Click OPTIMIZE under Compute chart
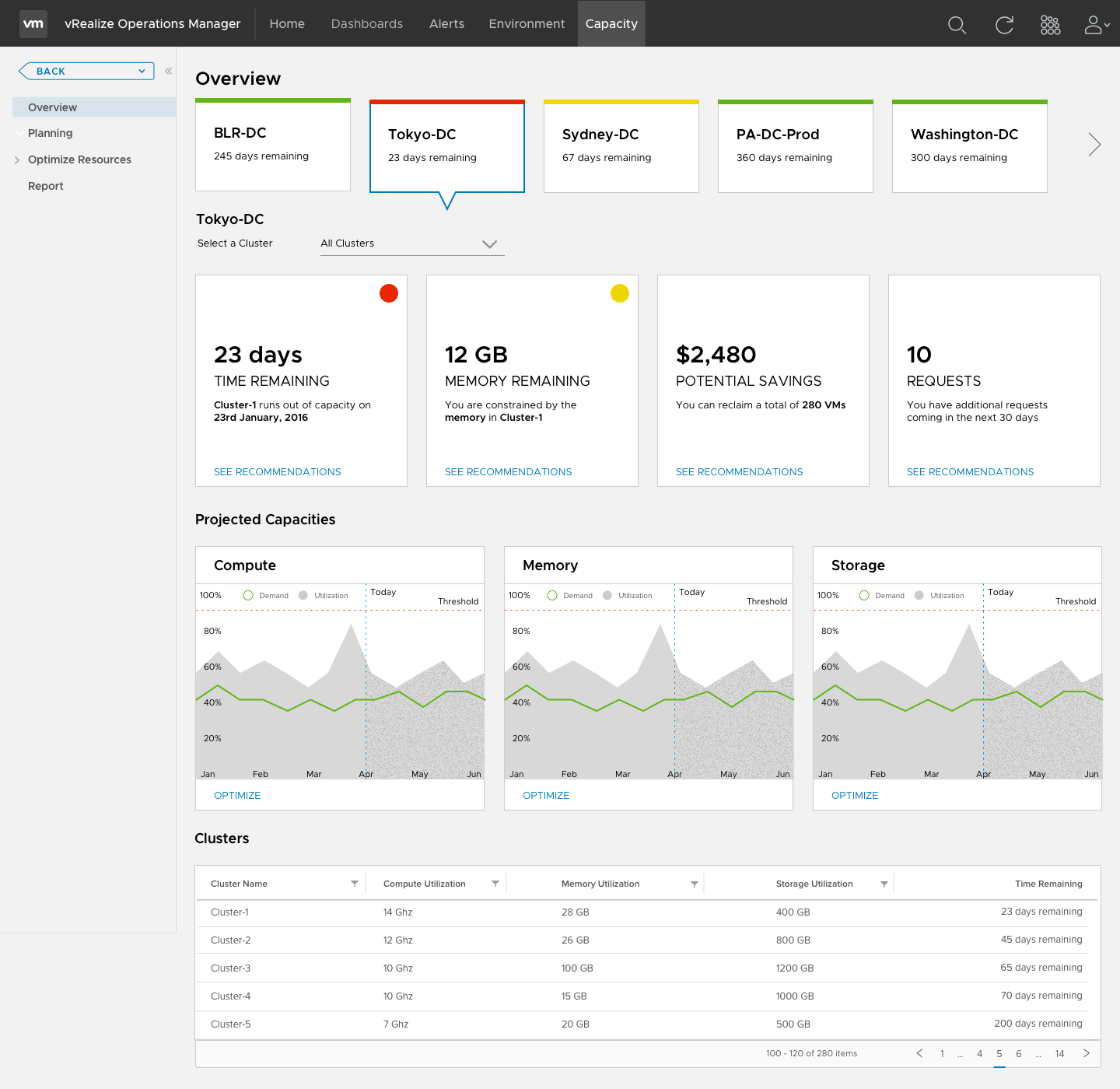This screenshot has width=1120, height=1089. click(237, 796)
